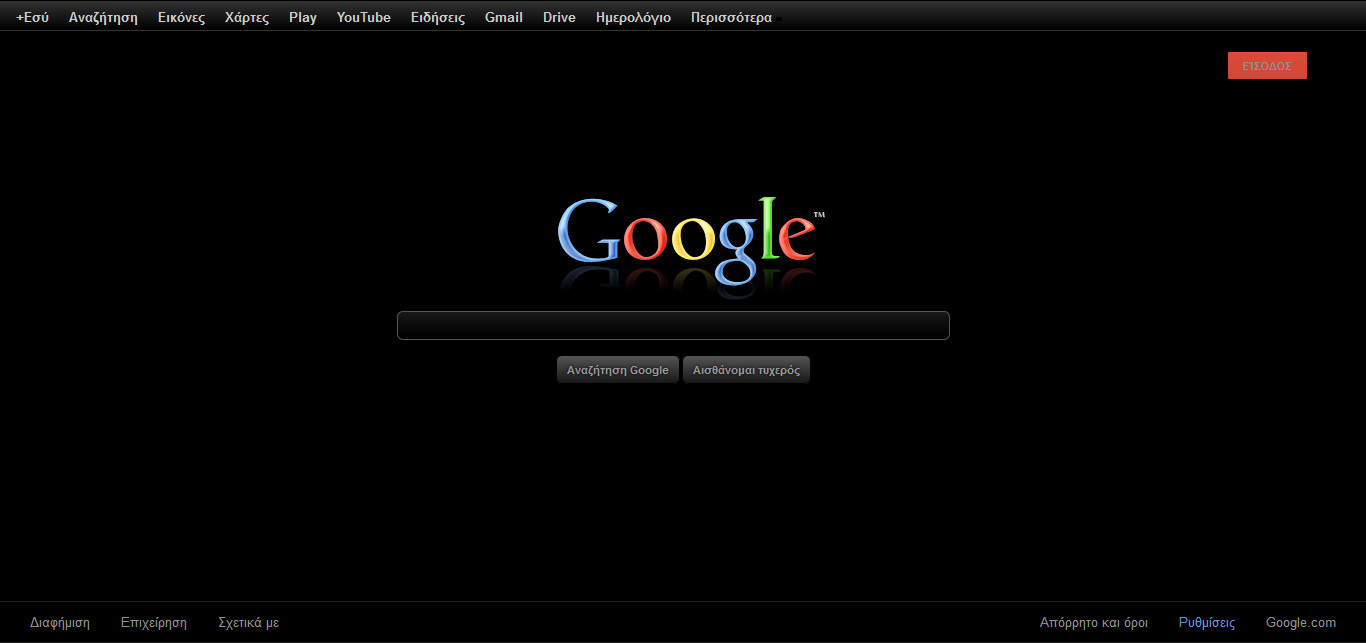Open Drive from the top navigation bar
The width and height of the screenshot is (1366, 643).
pyautogui.click(x=559, y=16)
